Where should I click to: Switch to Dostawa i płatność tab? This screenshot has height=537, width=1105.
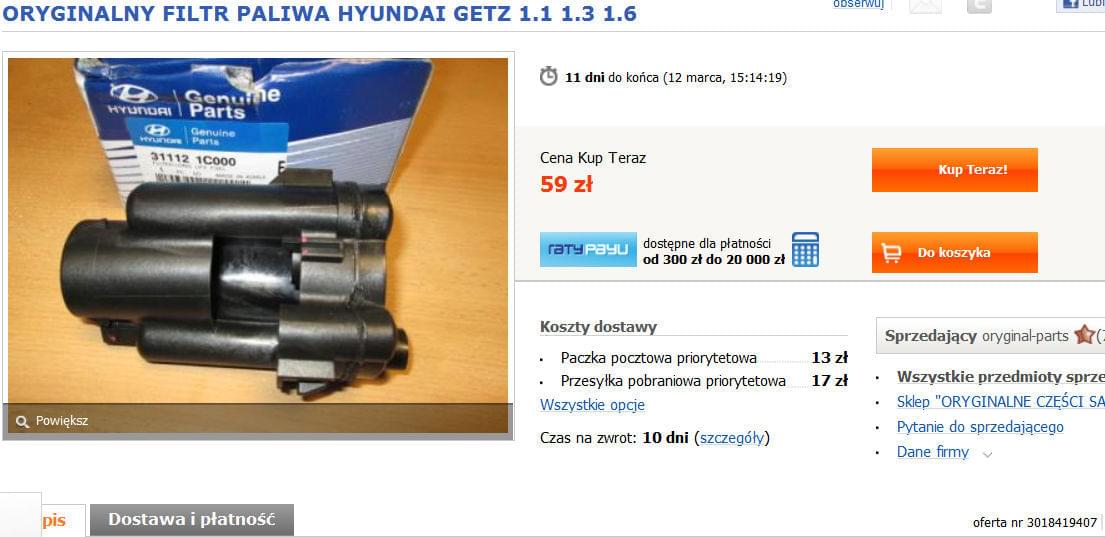click(x=192, y=520)
